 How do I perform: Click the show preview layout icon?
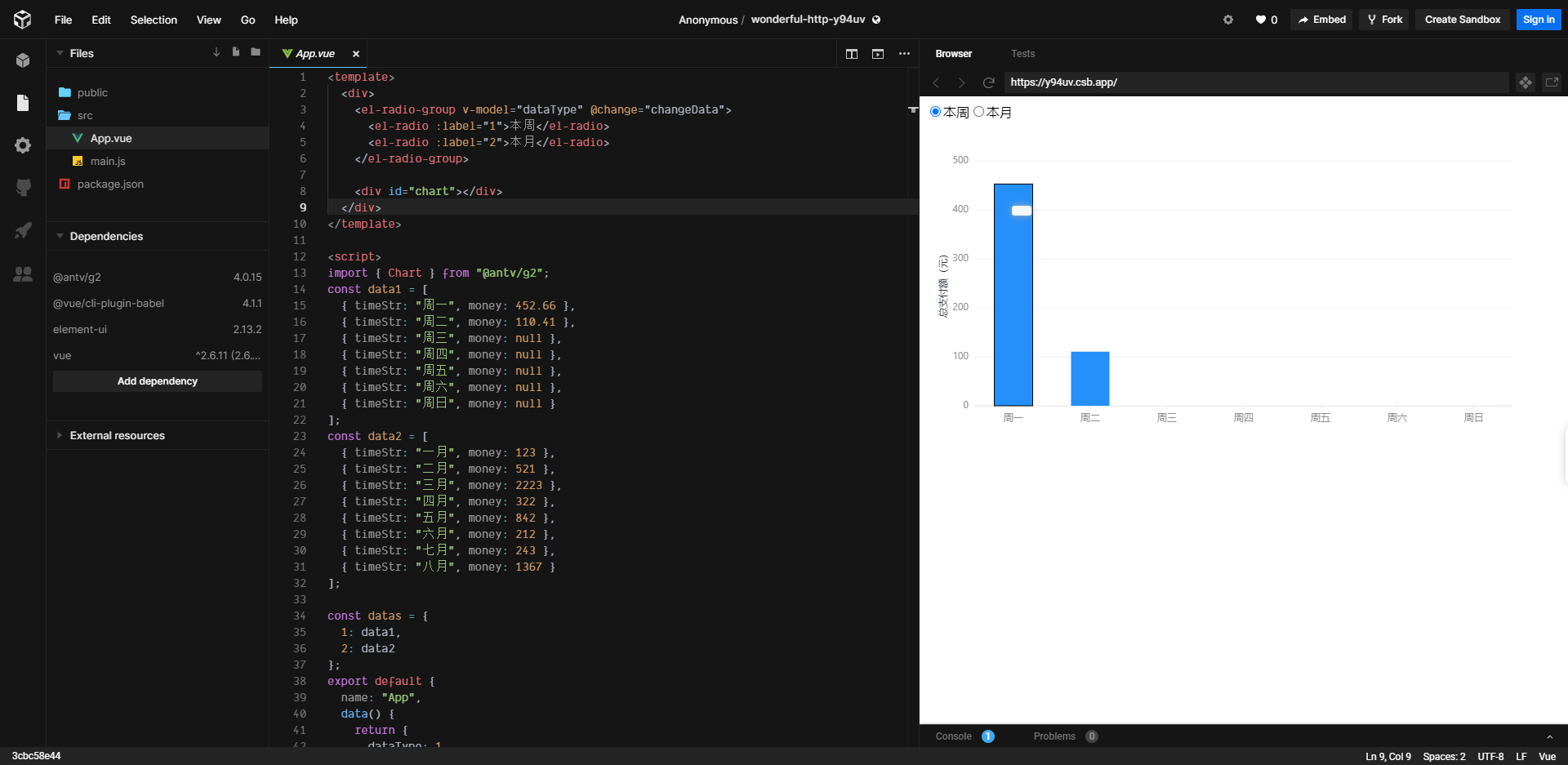[x=878, y=54]
